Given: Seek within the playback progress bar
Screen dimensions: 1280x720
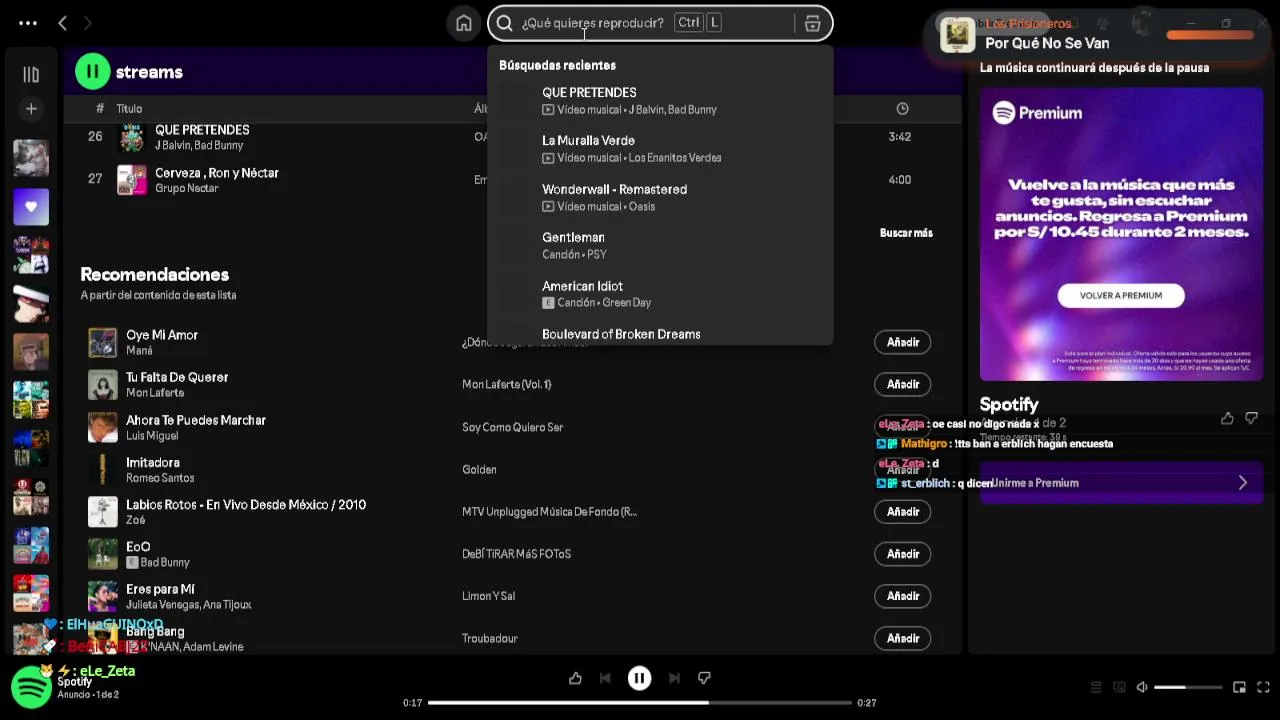Looking at the screenshot, I should (x=639, y=702).
